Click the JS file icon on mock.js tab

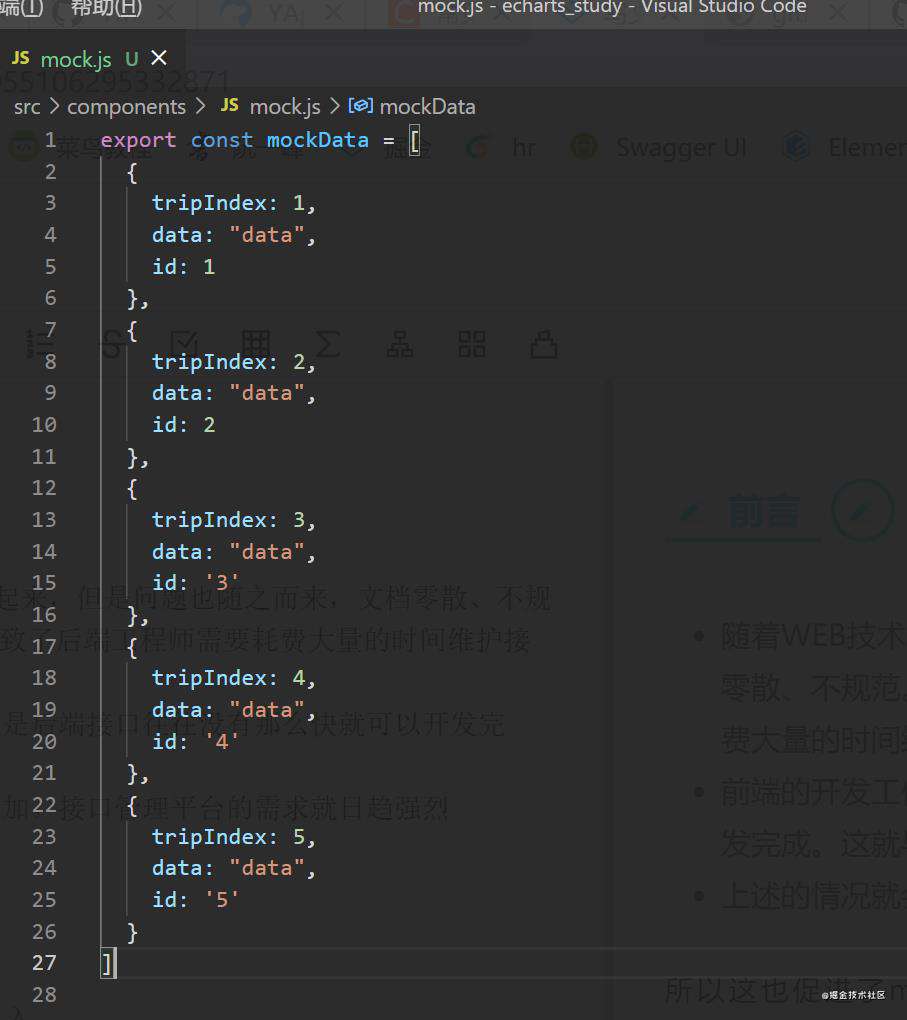[x=21, y=59]
